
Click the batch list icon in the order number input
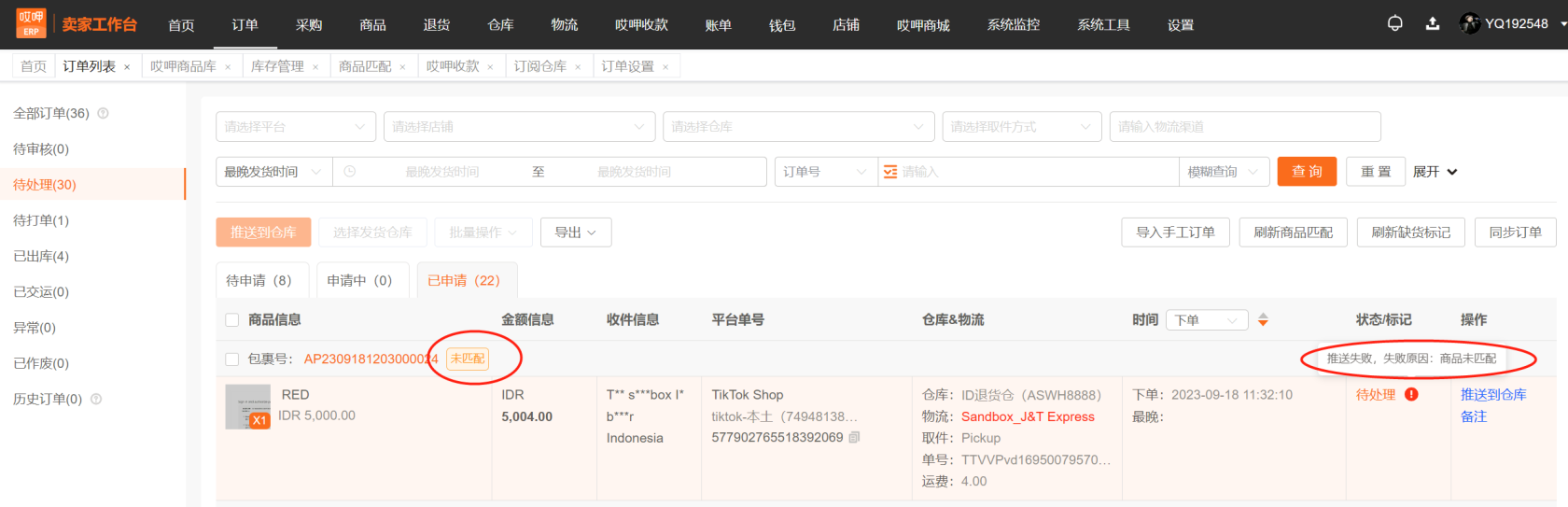click(890, 172)
